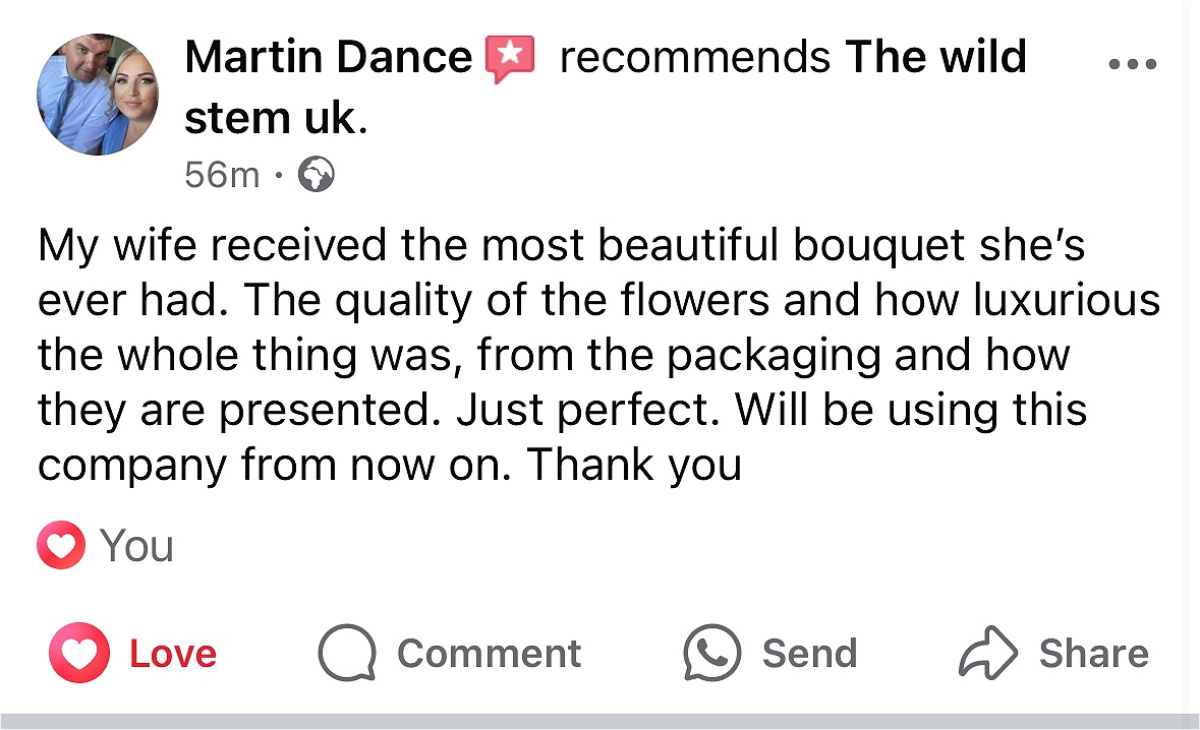Click the globe public privacy icon

coord(318,176)
